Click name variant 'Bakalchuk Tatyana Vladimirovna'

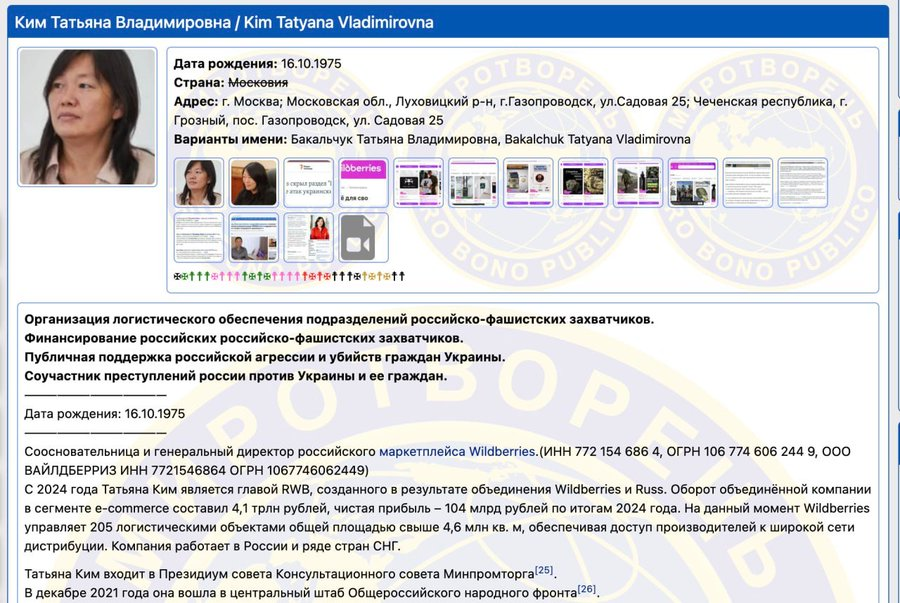(598, 139)
